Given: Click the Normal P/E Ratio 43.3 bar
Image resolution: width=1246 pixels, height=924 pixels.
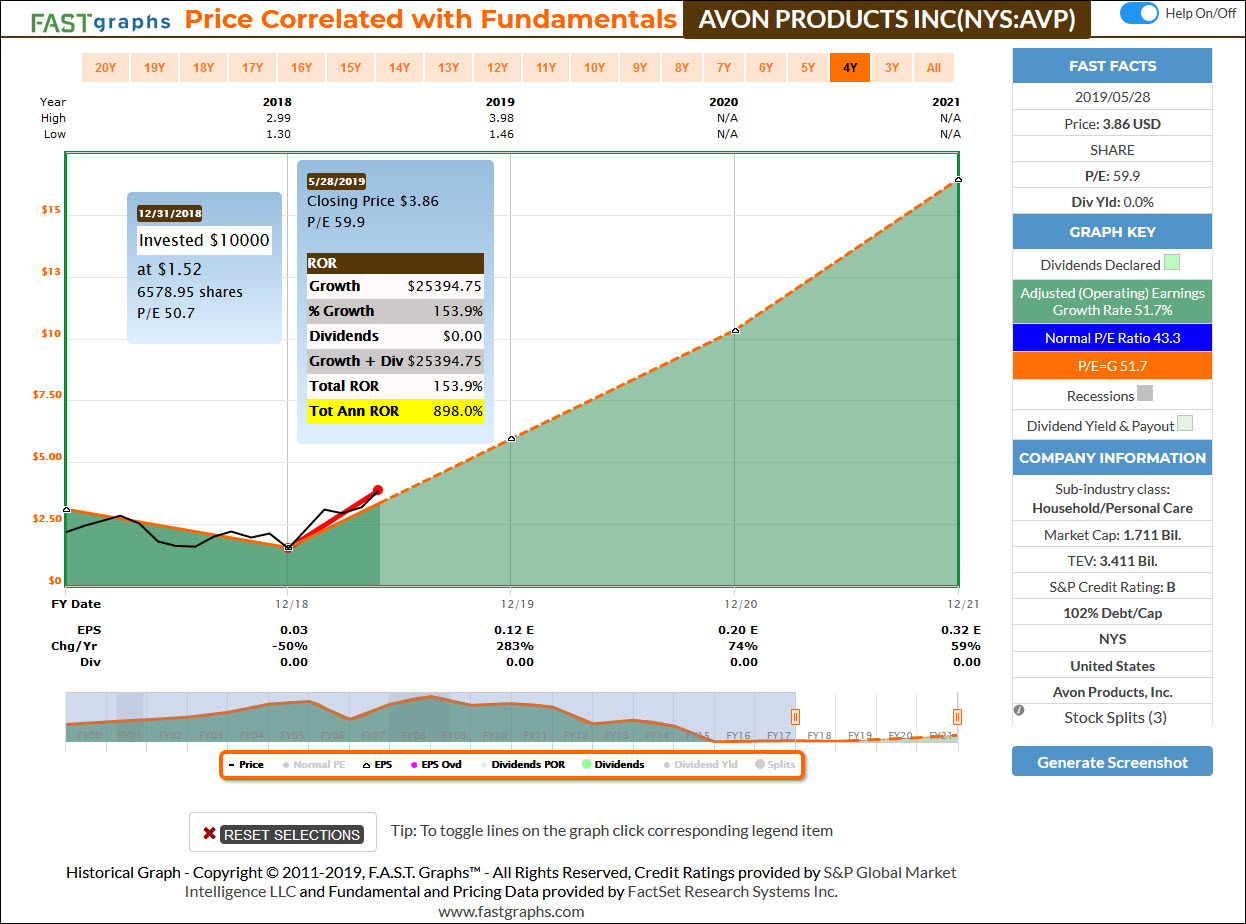Looking at the screenshot, I should tap(1112, 338).
